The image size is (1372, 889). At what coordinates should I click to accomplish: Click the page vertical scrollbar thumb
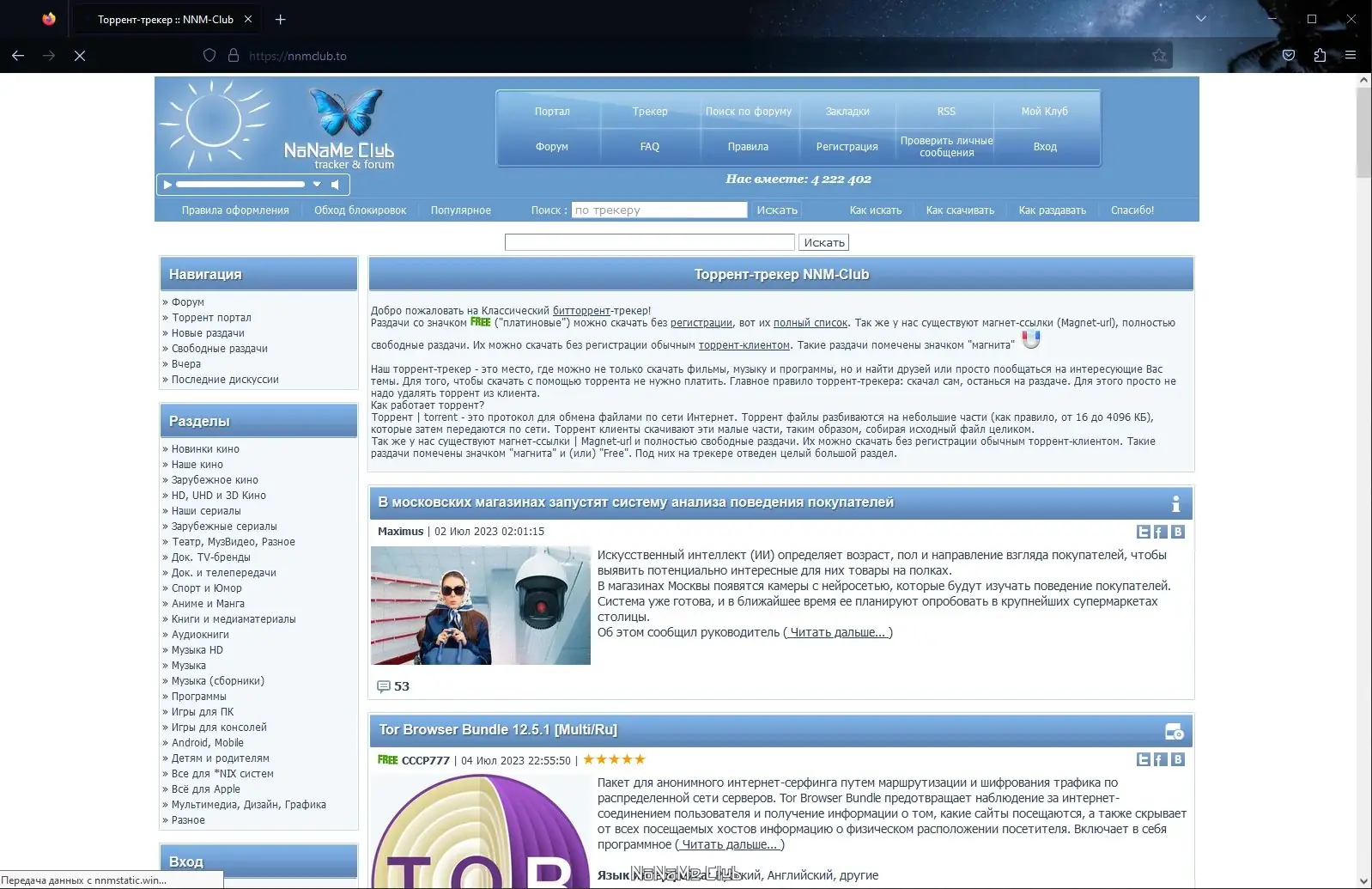tap(1363, 133)
